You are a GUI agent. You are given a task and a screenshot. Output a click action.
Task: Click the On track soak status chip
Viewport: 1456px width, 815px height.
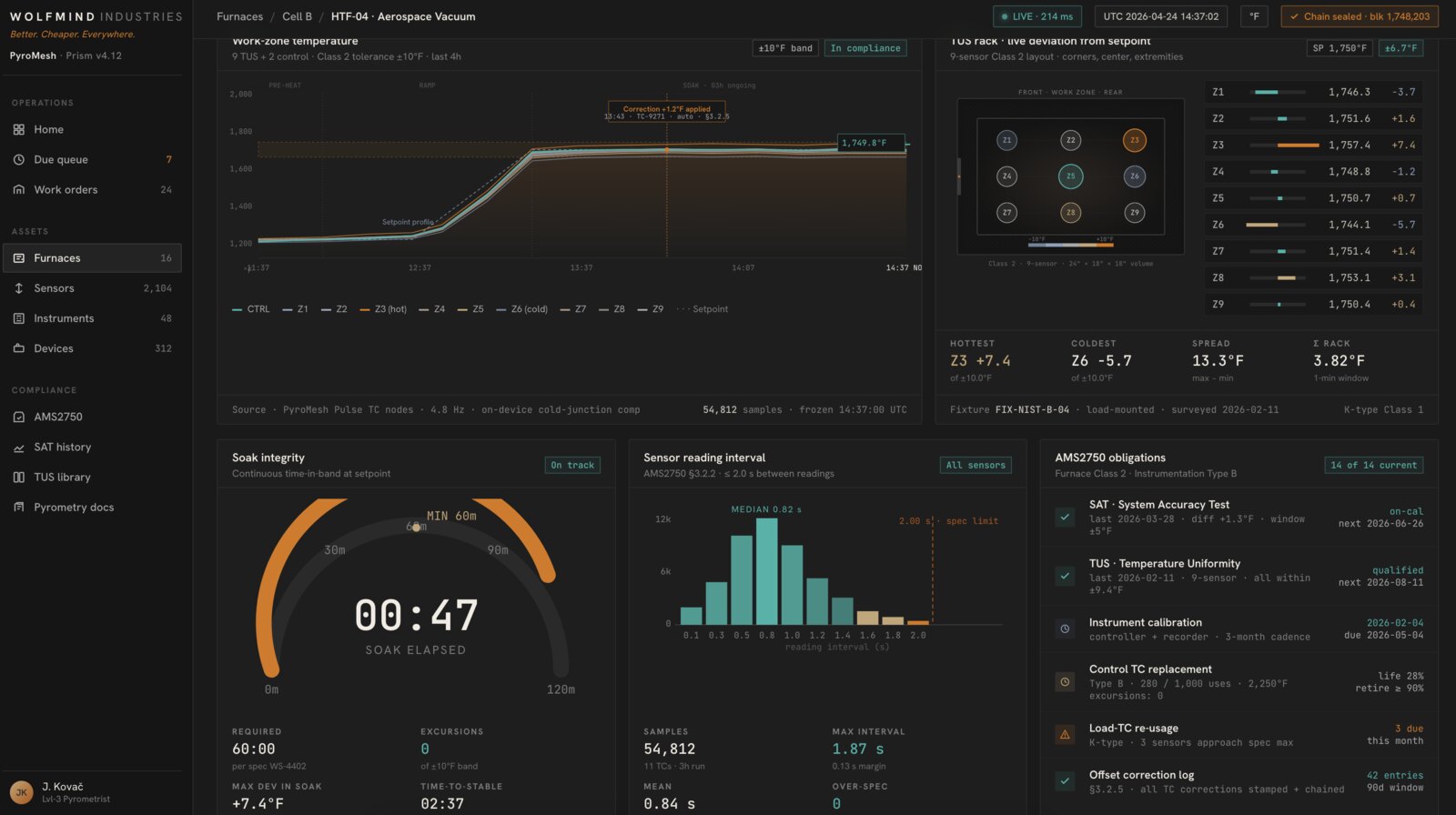coord(572,465)
